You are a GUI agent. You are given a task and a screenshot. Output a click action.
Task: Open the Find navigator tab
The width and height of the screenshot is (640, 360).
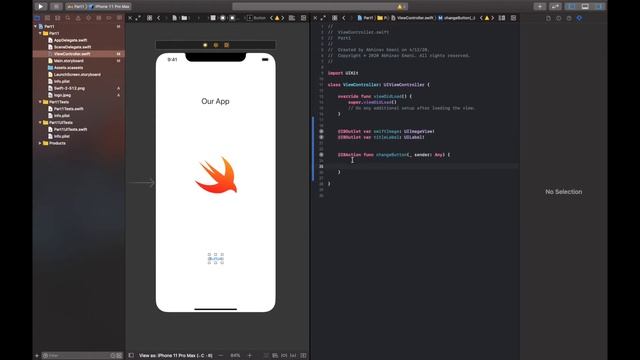pyautogui.click(x=68, y=18)
